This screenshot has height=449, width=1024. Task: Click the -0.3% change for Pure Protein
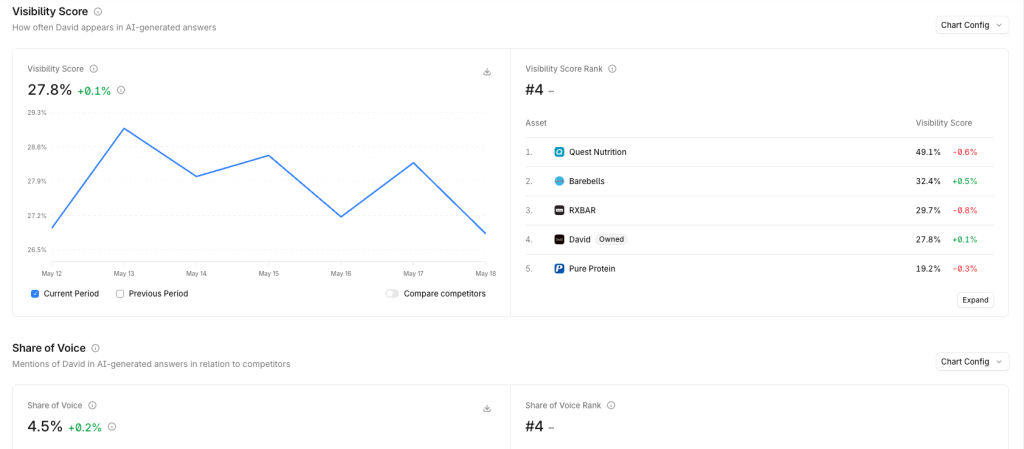(x=965, y=269)
